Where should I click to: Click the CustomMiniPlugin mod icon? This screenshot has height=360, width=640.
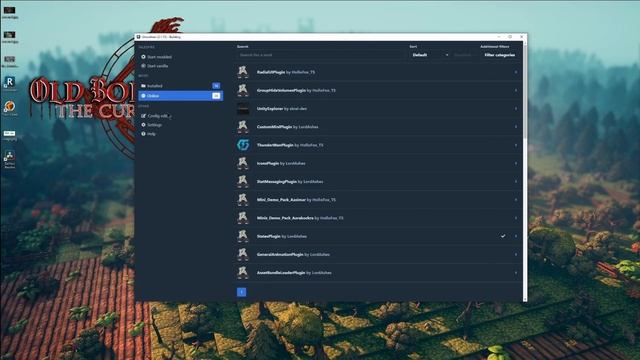click(243, 127)
